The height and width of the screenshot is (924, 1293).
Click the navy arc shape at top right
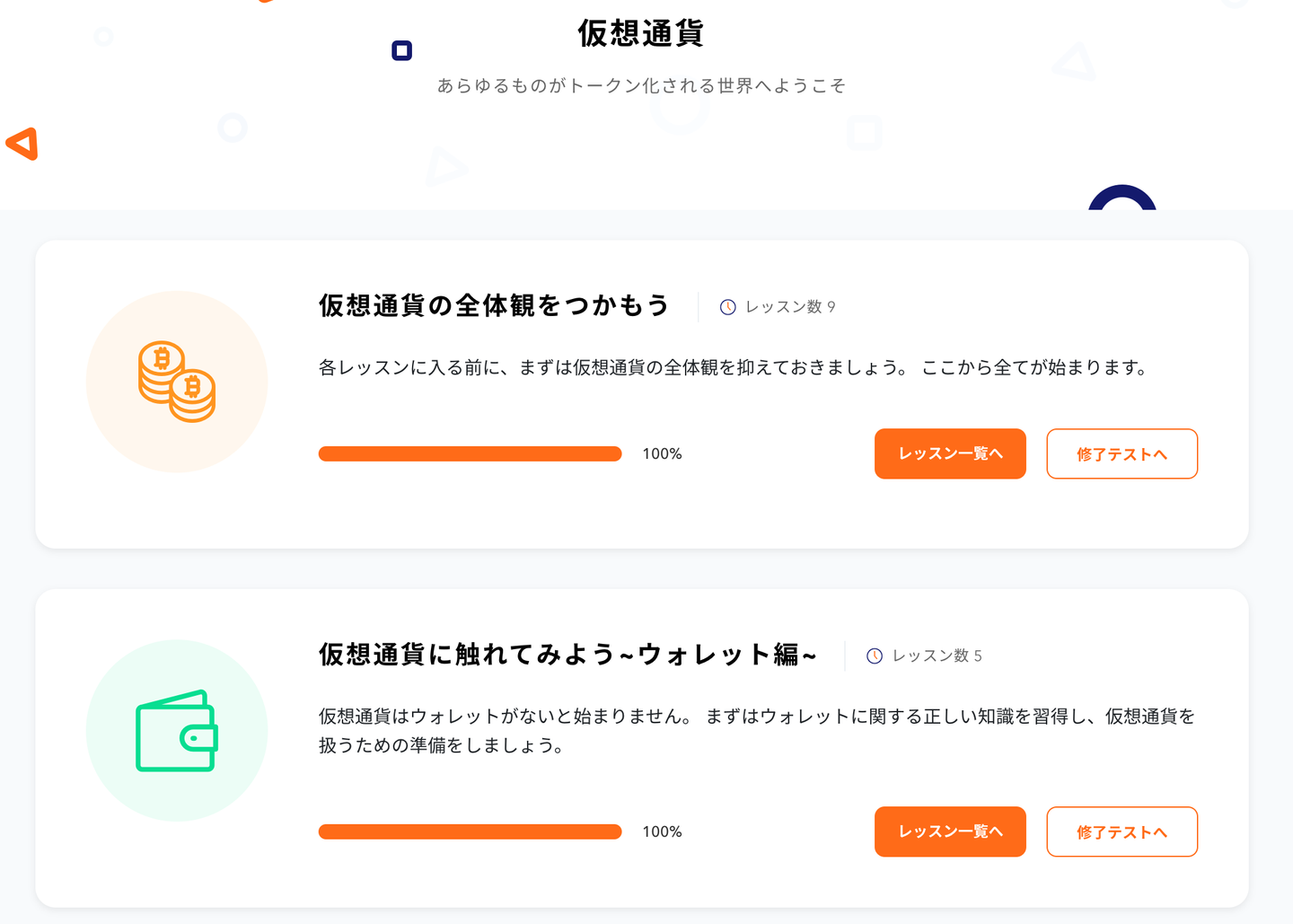(x=1121, y=197)
